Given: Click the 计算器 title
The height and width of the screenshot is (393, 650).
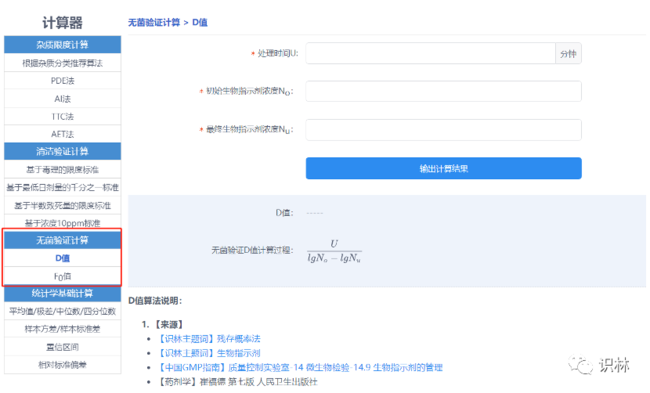Looking at the screenshot, I should [63, 22].
